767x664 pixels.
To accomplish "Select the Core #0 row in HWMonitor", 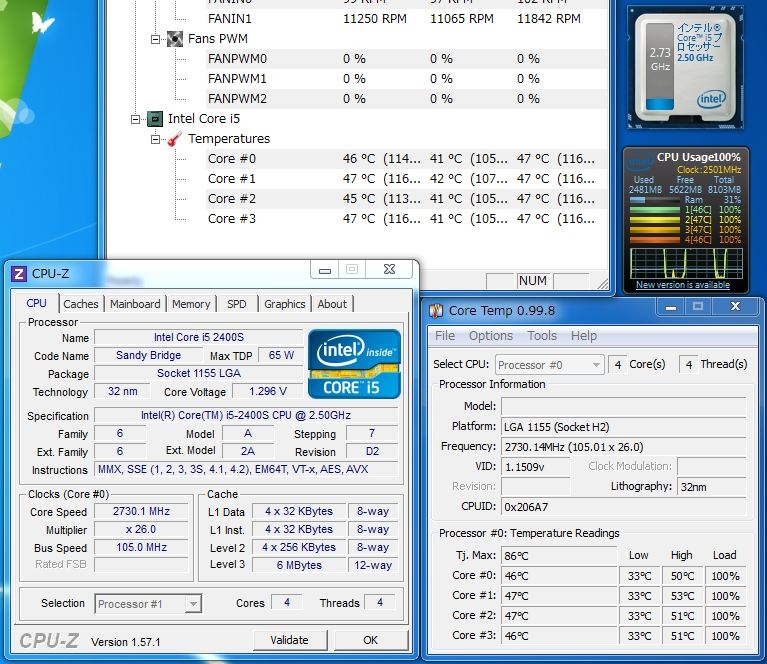I will pos(232,159).
